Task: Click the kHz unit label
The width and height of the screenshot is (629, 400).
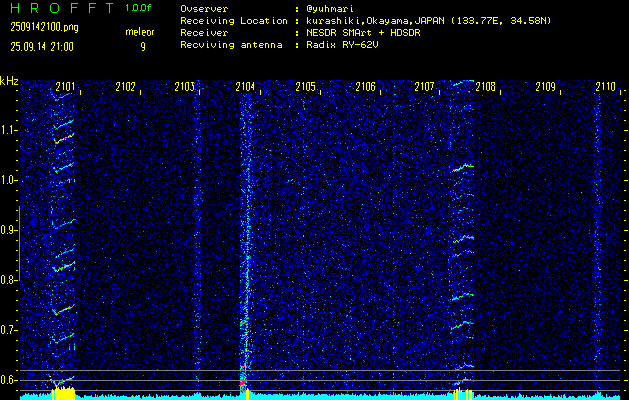Action: [9, 81]
